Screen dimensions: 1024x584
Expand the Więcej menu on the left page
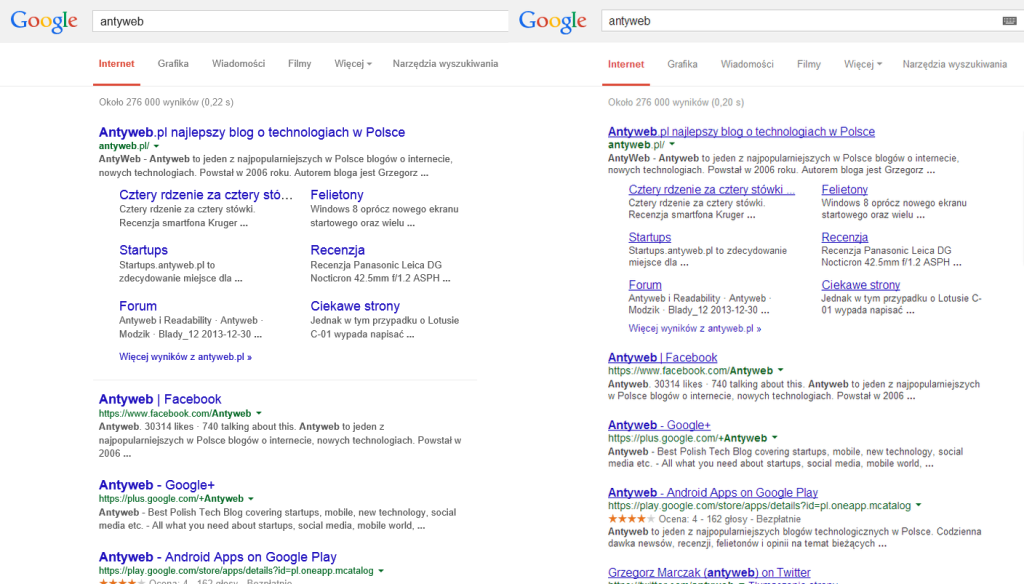coord(353,63)
